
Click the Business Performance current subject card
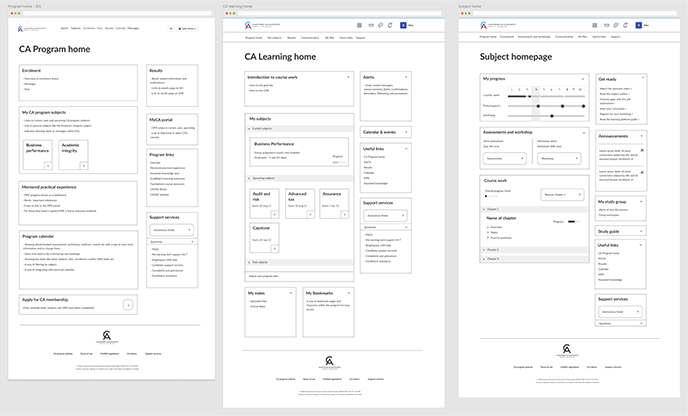click(297, 150)
